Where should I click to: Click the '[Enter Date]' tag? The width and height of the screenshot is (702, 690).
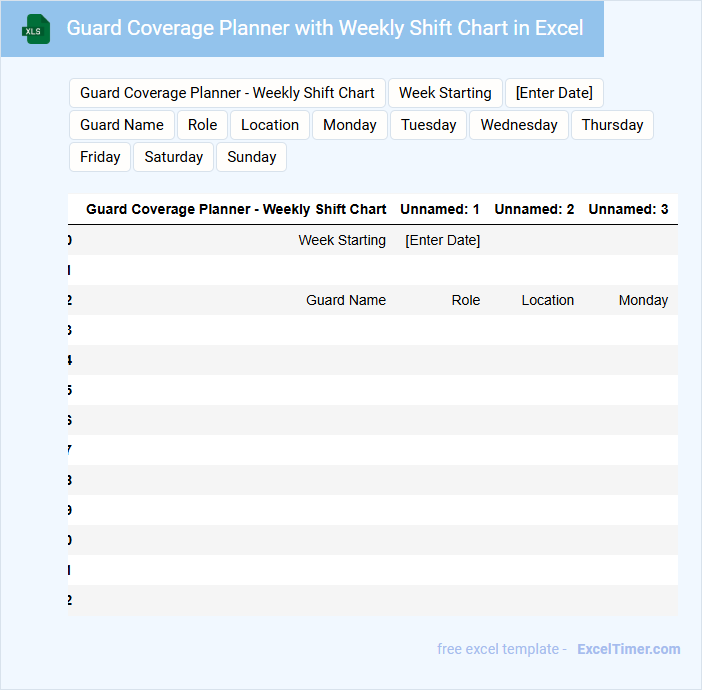pos(554,93)
